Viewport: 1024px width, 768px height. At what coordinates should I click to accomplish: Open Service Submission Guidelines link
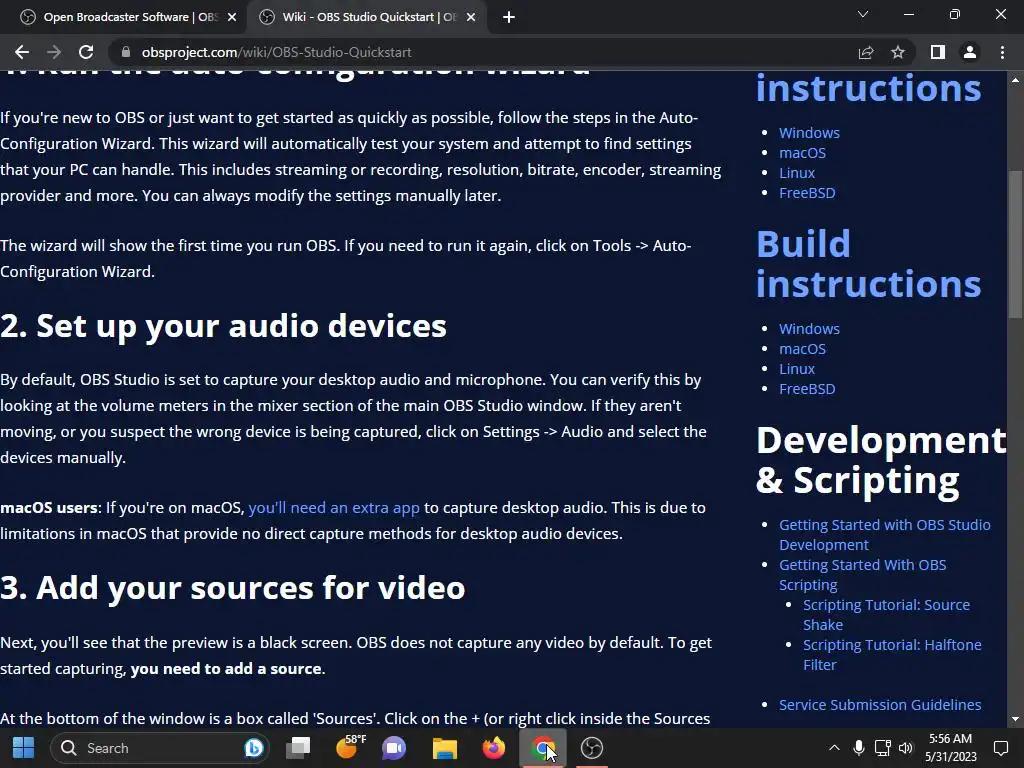(x=880, y=705)
